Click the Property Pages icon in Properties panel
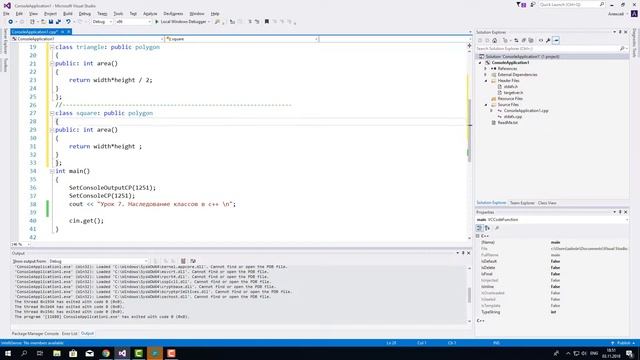Image resolution: width=640 pixels, height=360 pixels. 497,228
